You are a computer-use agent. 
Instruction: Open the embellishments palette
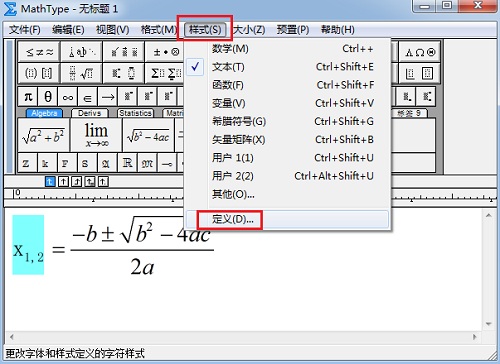point(124,52)
